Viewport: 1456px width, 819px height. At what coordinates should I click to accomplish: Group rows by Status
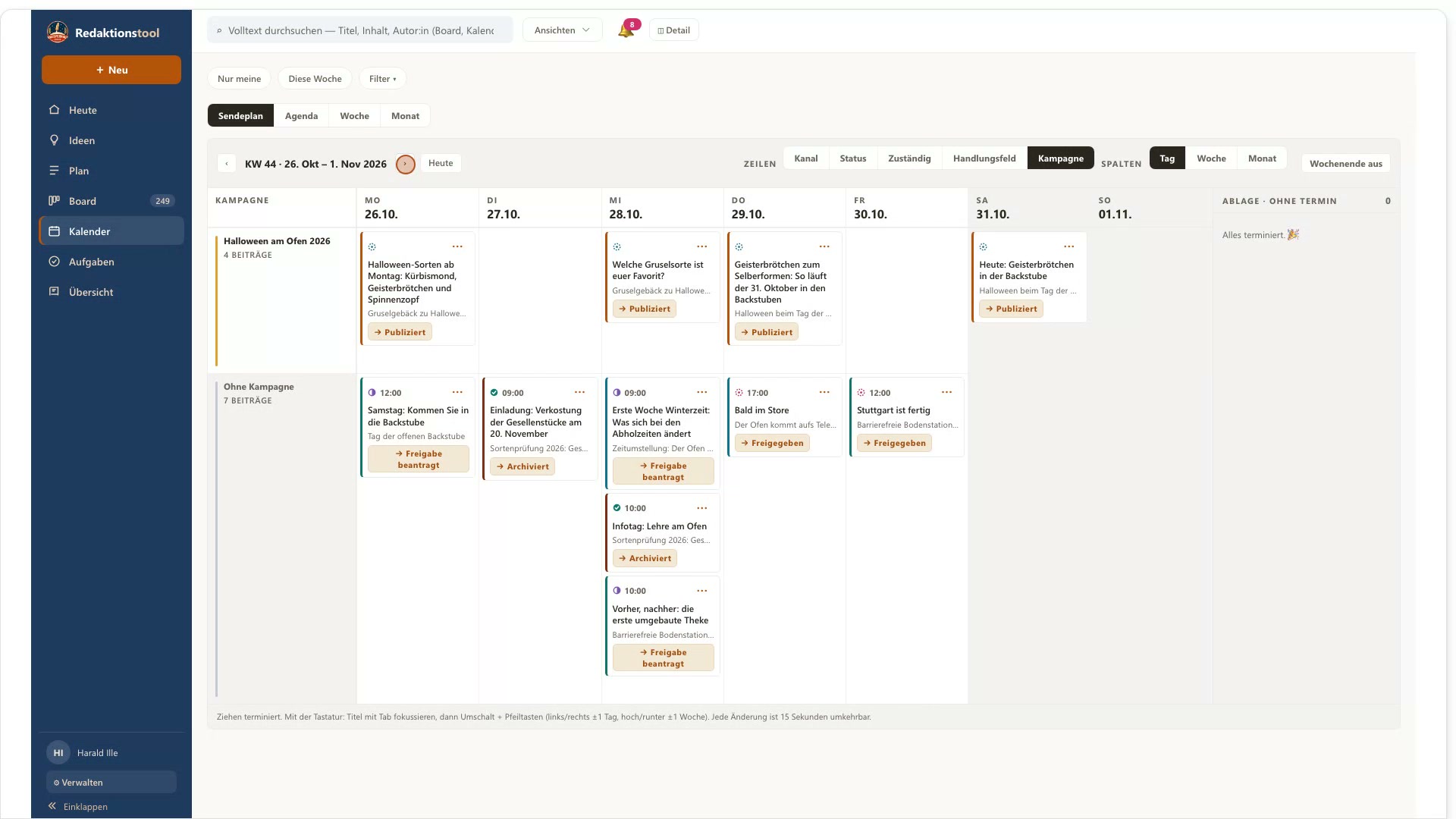[852, 158]
